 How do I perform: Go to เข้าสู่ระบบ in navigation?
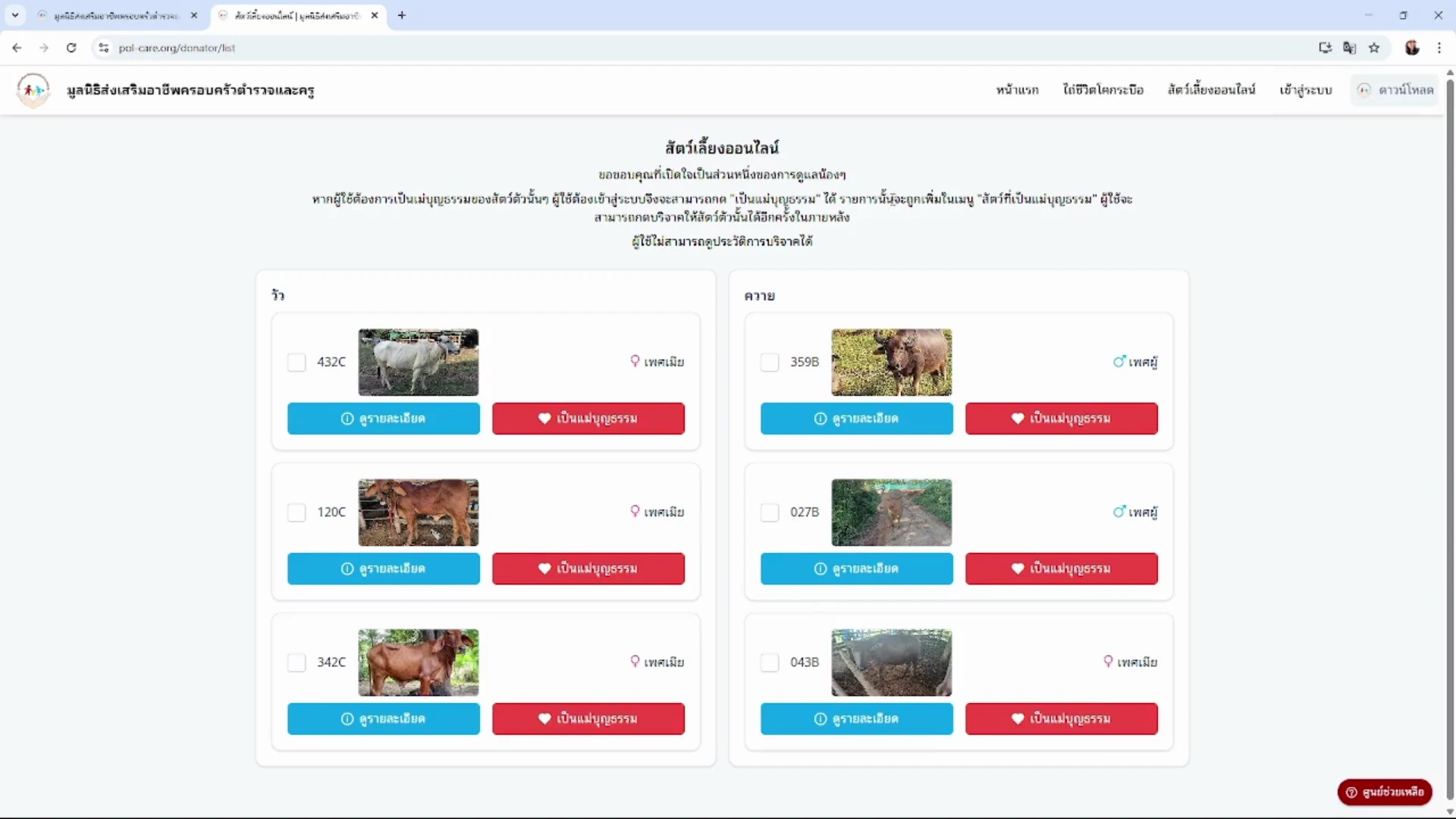pos(1305,90)
